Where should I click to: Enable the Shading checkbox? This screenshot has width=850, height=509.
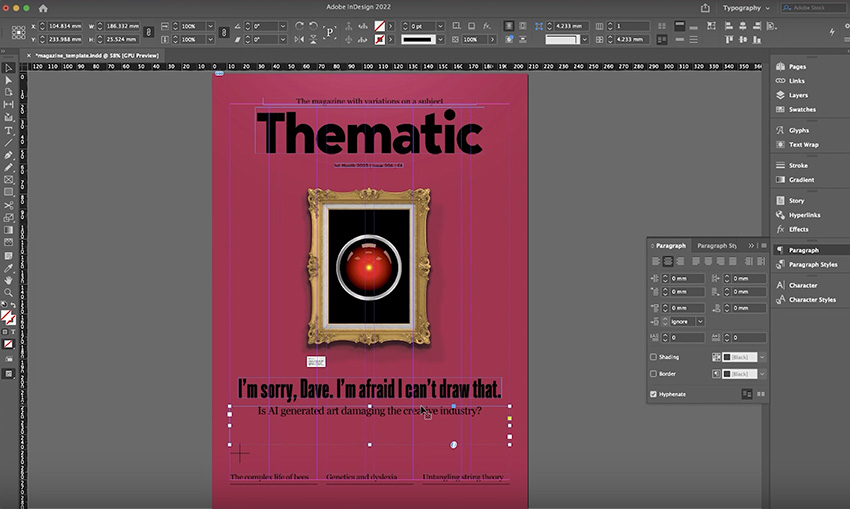click(654, 357)
